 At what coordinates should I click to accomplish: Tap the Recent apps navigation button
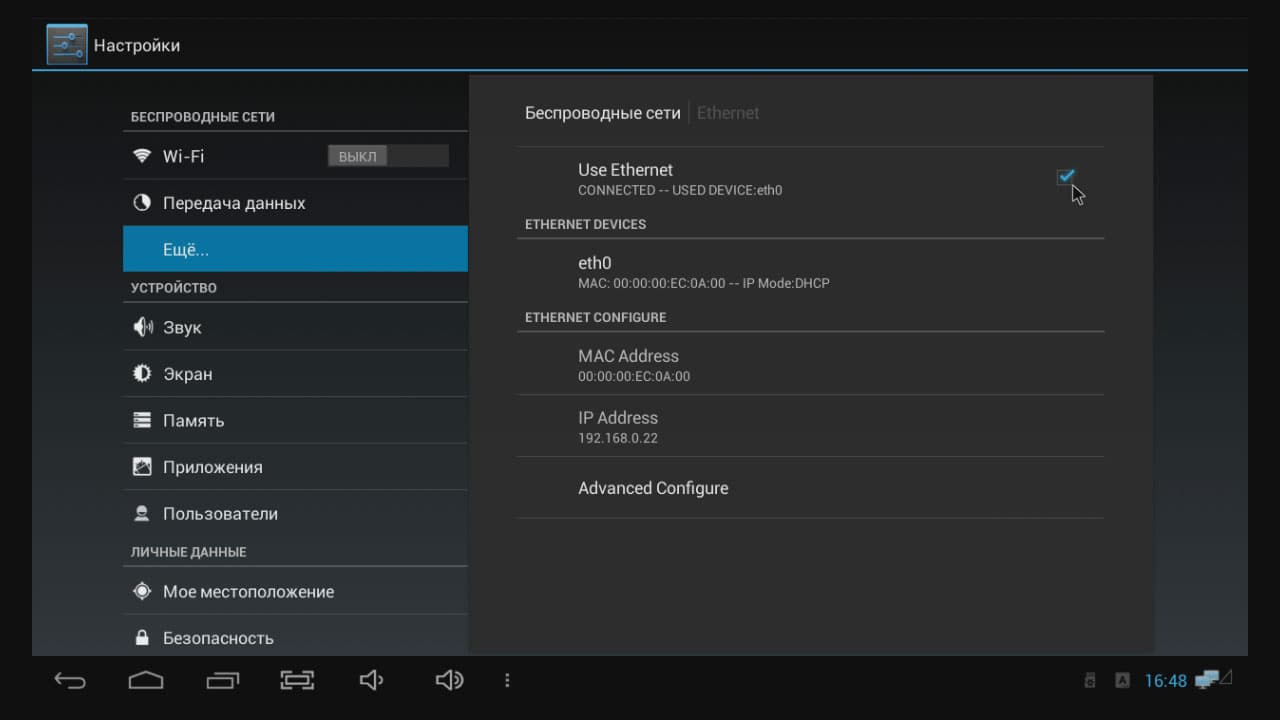point(222,680)
